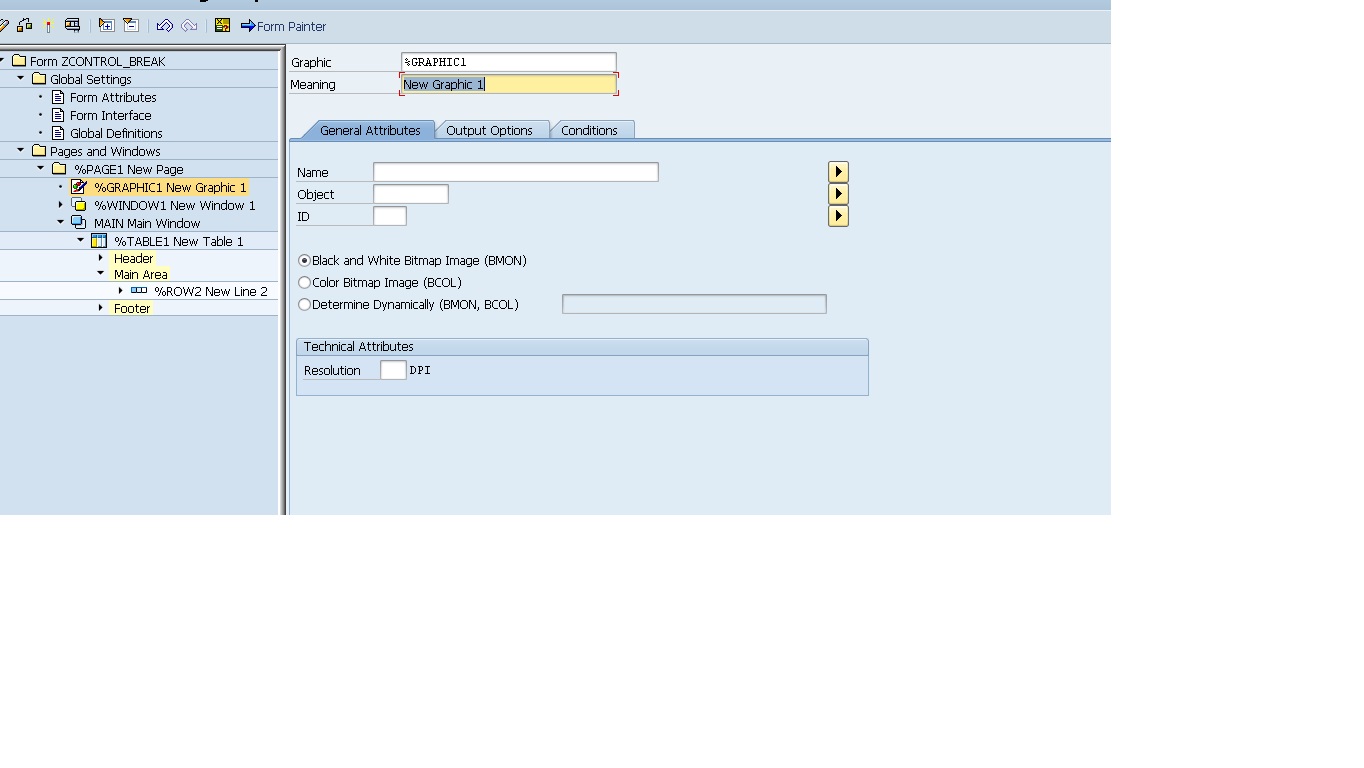Click the magic wand toolbar icon
Screen dimensions: 1364x768
point(48,26)
